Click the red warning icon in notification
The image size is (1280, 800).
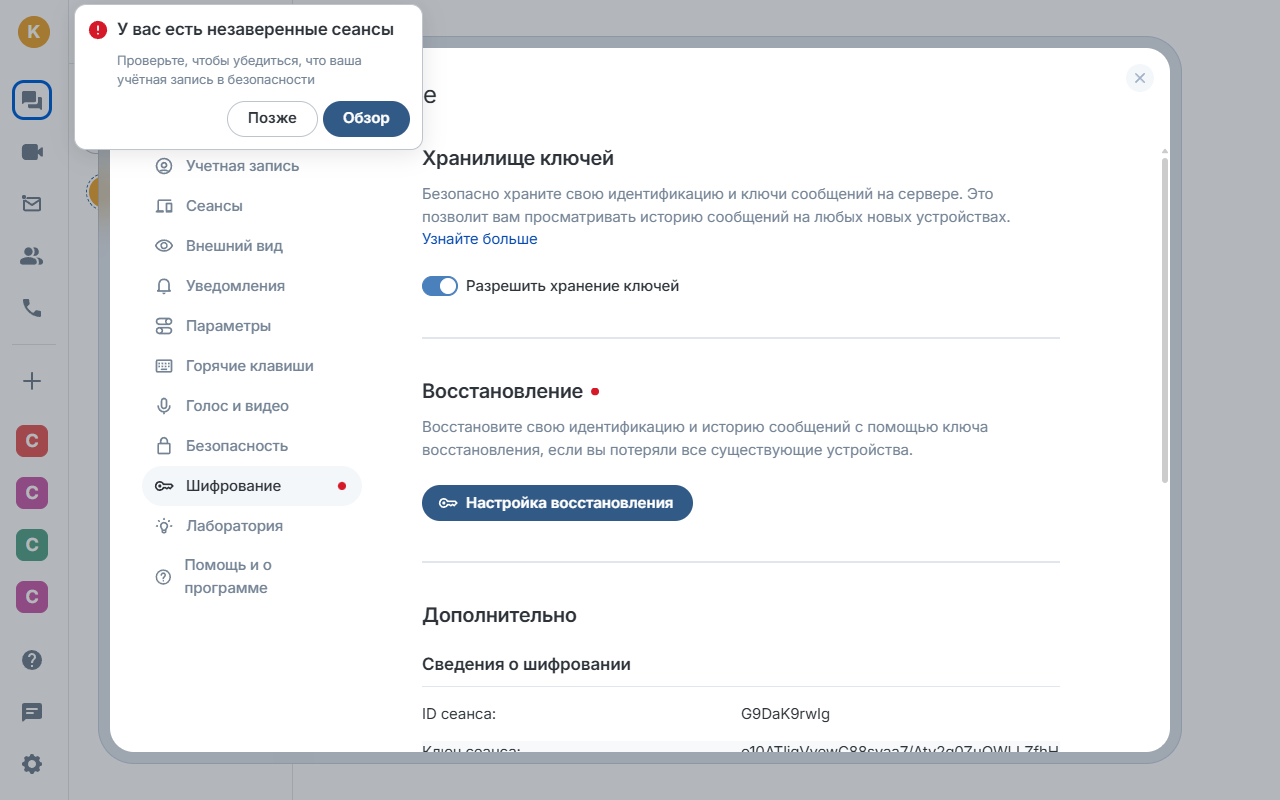97,30
